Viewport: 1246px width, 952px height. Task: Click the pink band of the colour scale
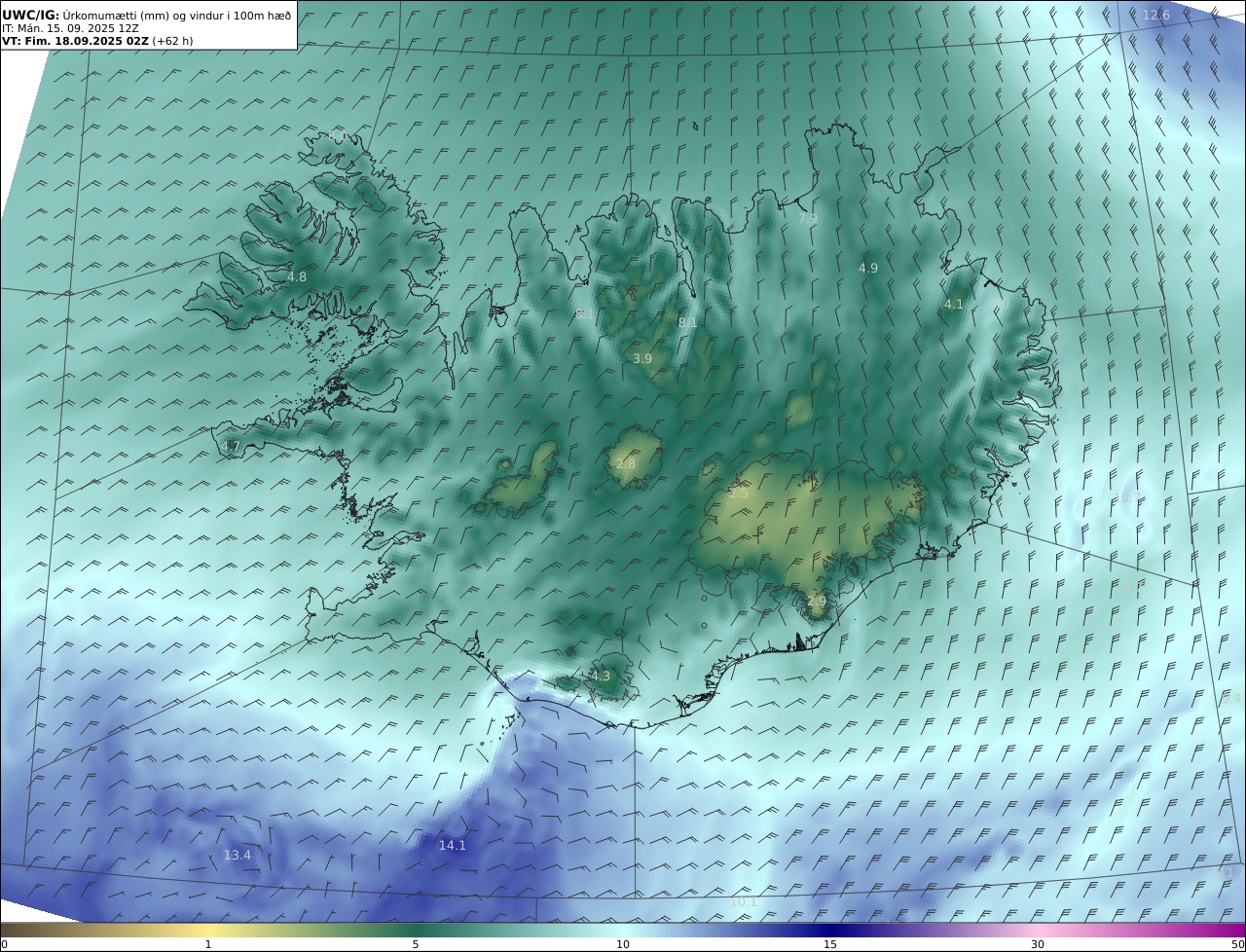(x=1038, y=930)
